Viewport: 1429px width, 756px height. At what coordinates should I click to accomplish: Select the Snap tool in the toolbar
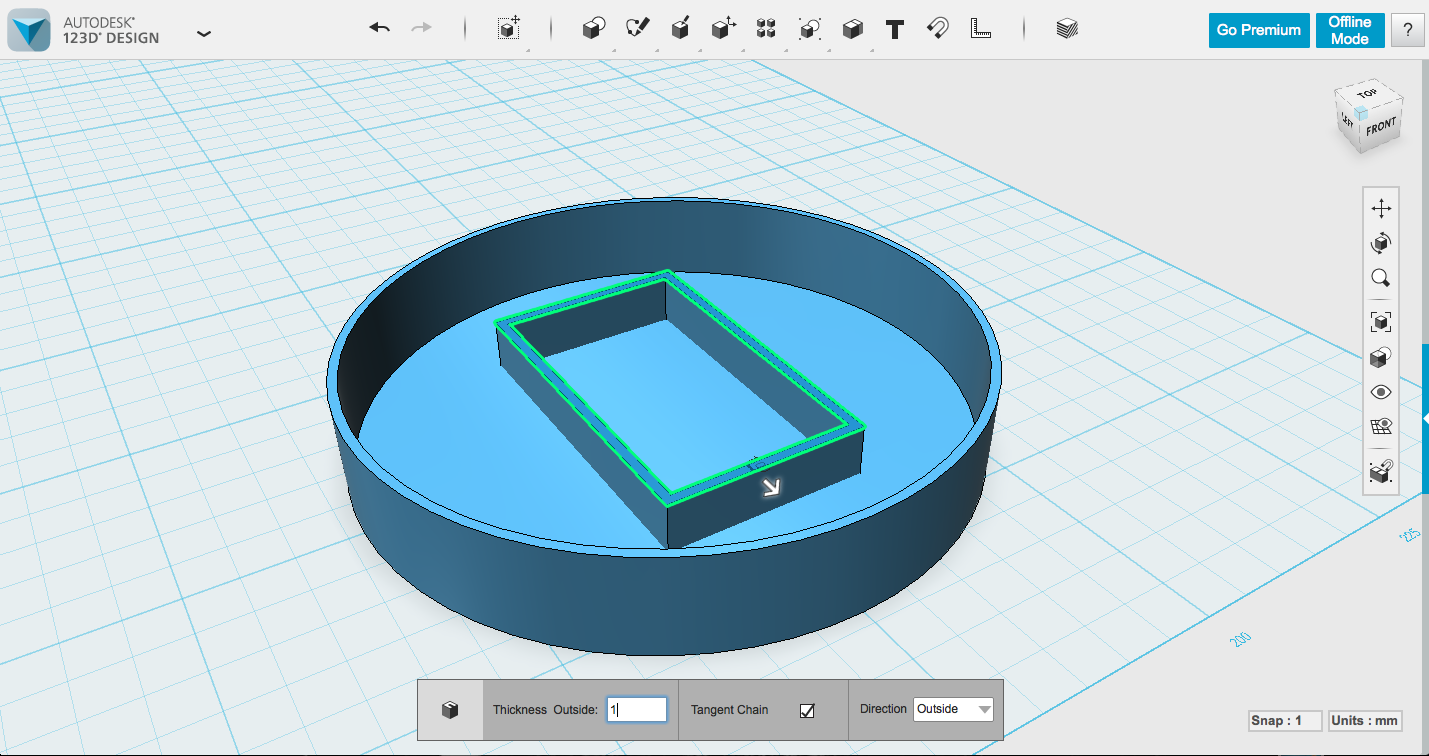tap(936, 28)
